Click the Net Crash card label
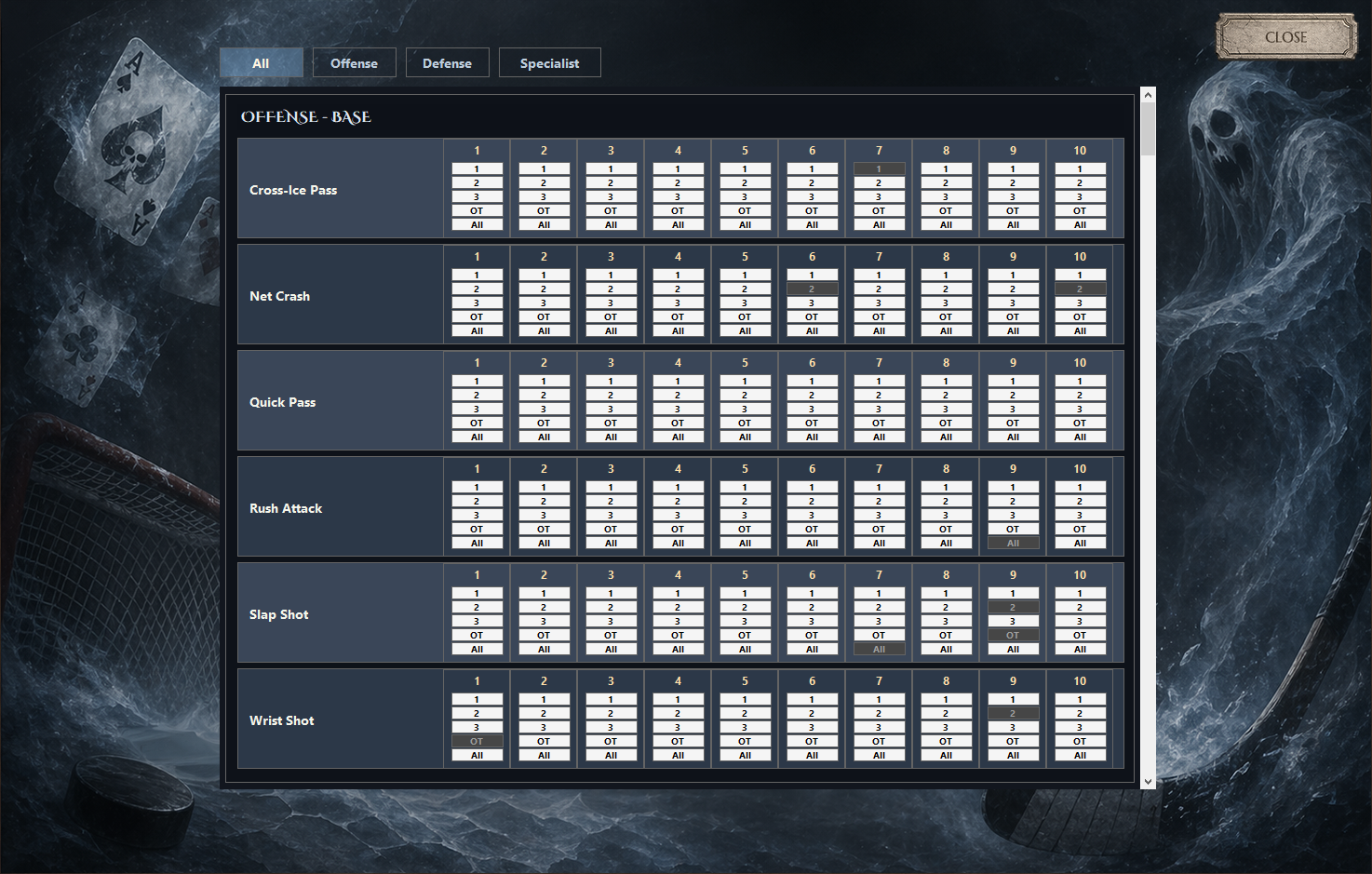Viewport: 1372px width, 874px height. [x=279, y=296]
